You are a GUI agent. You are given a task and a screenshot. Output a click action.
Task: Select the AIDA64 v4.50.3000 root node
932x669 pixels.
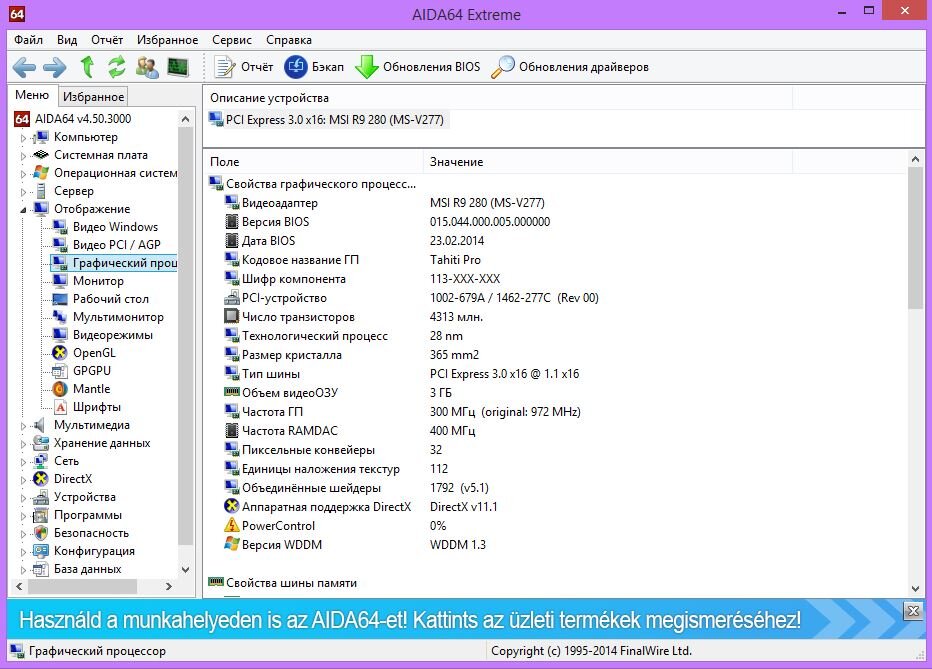[83, 119]
